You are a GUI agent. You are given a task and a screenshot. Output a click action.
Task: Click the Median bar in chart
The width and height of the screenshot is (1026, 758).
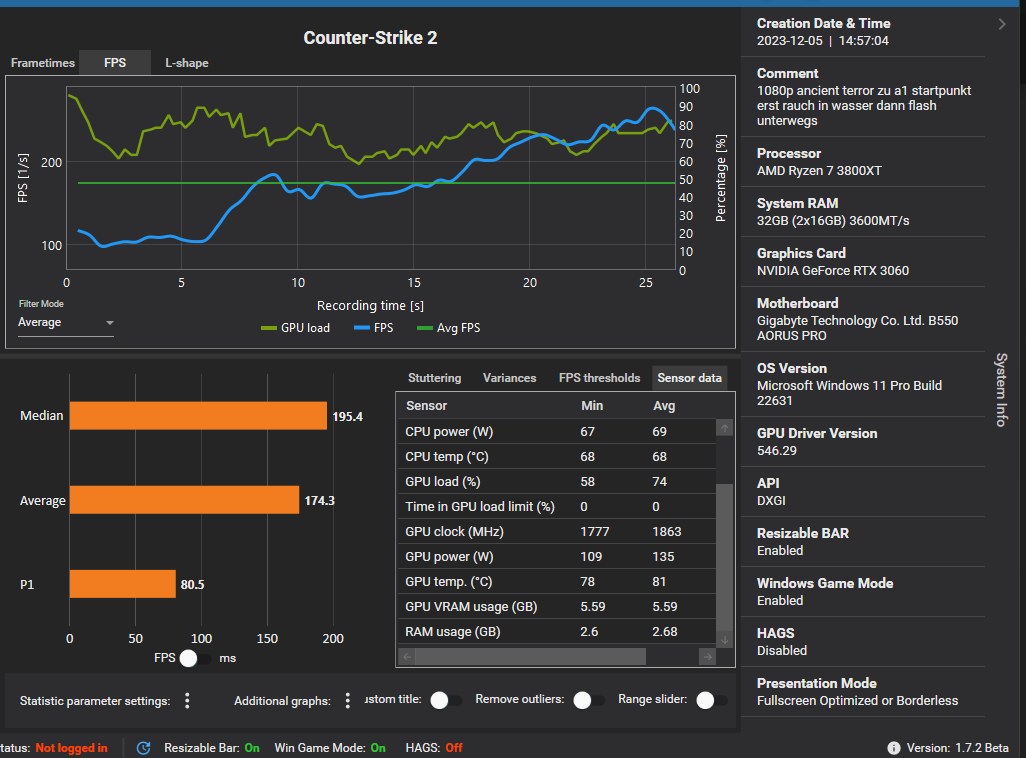pyautogui.click(x=198, y=416)
